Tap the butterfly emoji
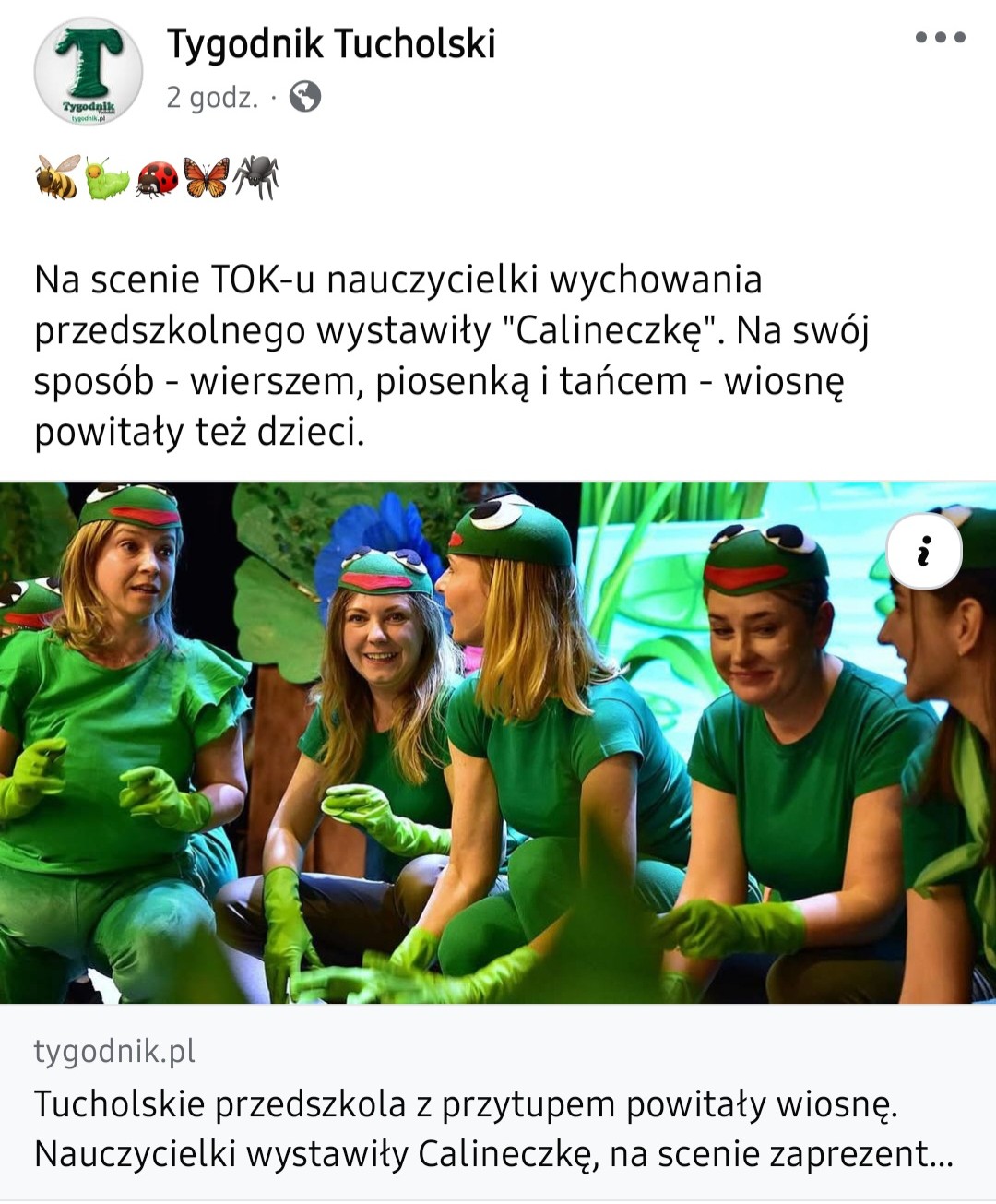The width and height of the screenshot is (996, 1204). click(207, 178)
